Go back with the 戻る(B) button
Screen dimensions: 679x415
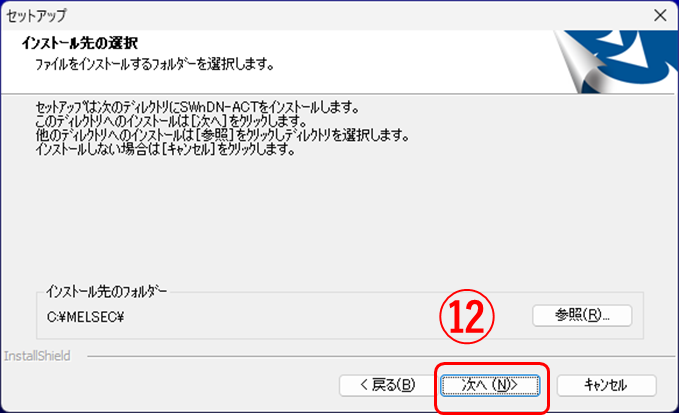(388, 385)
